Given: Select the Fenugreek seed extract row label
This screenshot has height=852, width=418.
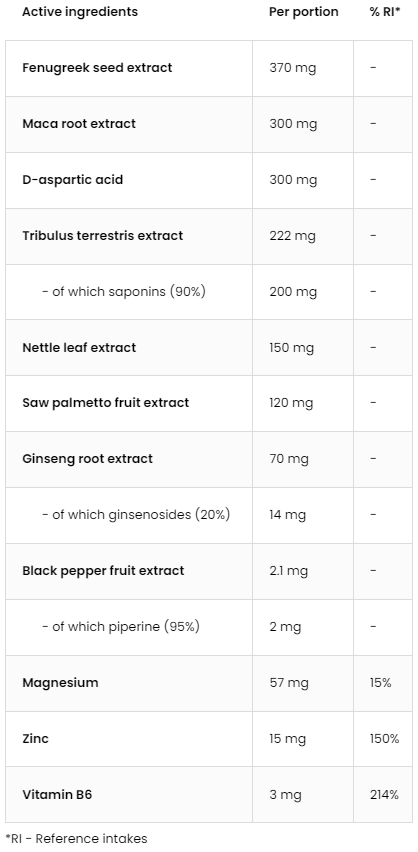Looking at the screenshot, I should tap(97, 68).
